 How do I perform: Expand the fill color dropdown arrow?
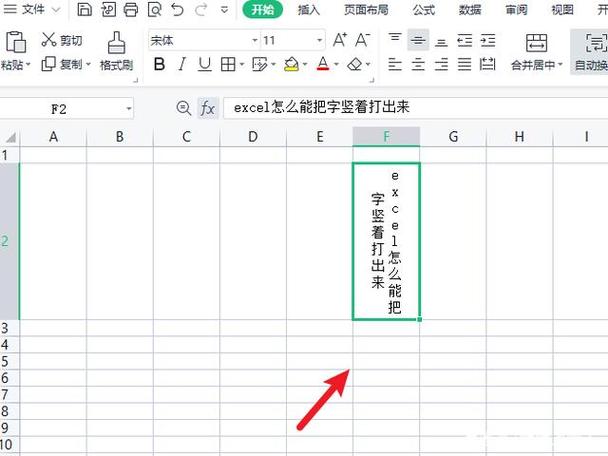tap(305, 64)
